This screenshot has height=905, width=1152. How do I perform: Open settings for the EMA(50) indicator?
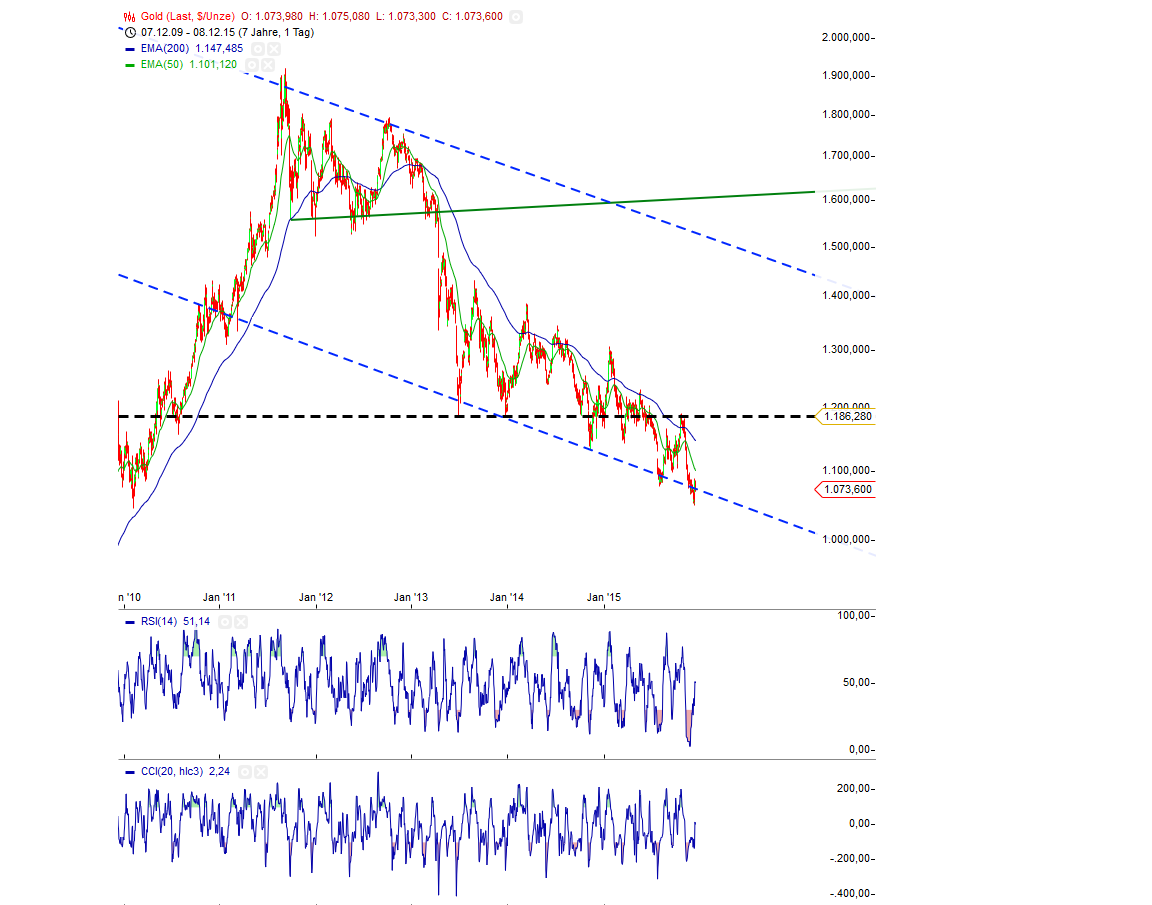pyautogui.click(x=254, y=63)
